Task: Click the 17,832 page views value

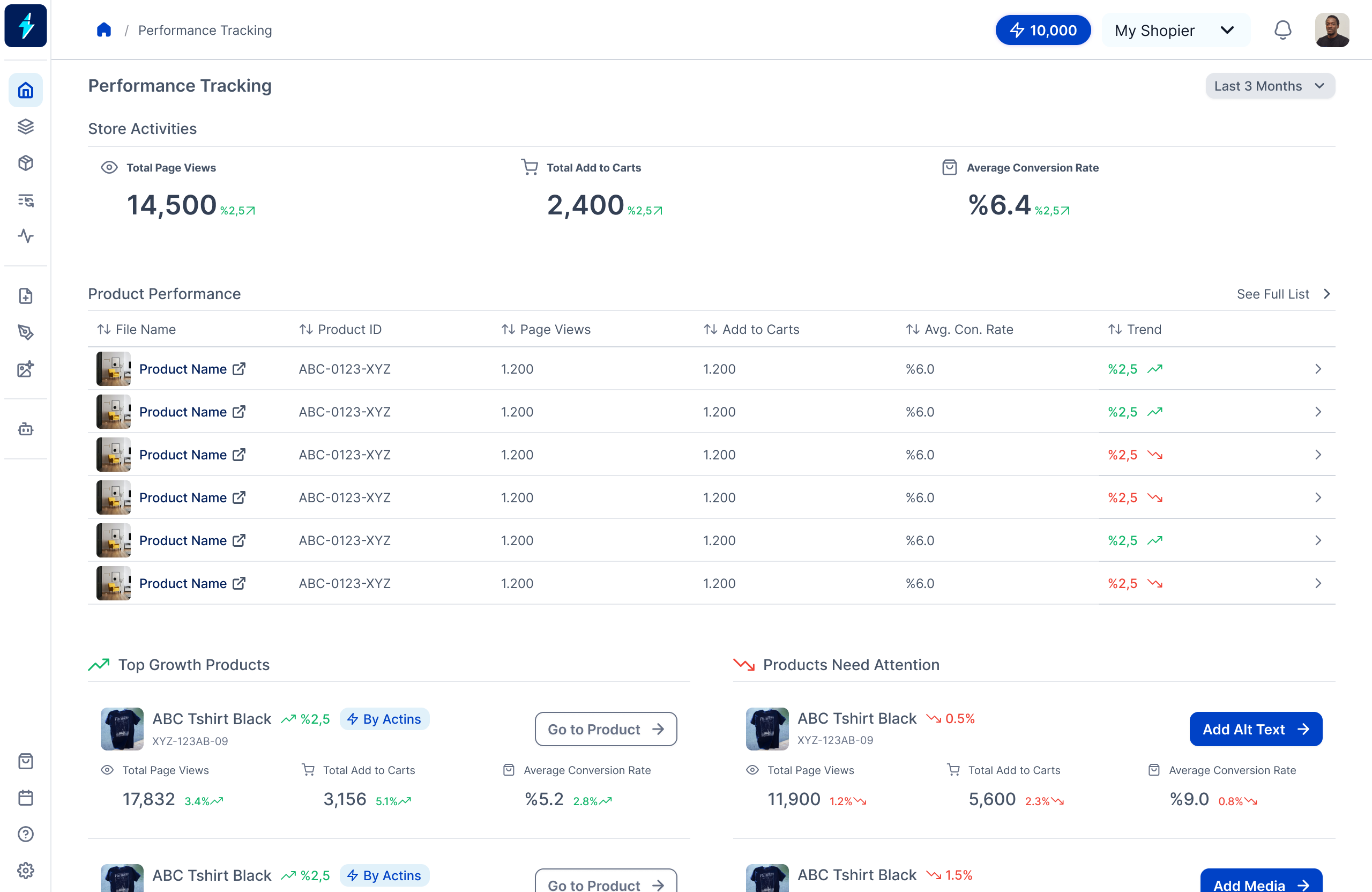Action: [148, 799]
